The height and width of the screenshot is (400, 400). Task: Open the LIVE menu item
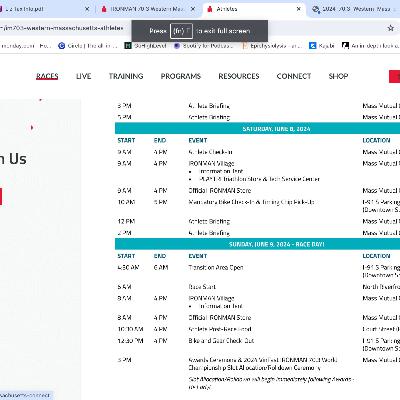84,76
